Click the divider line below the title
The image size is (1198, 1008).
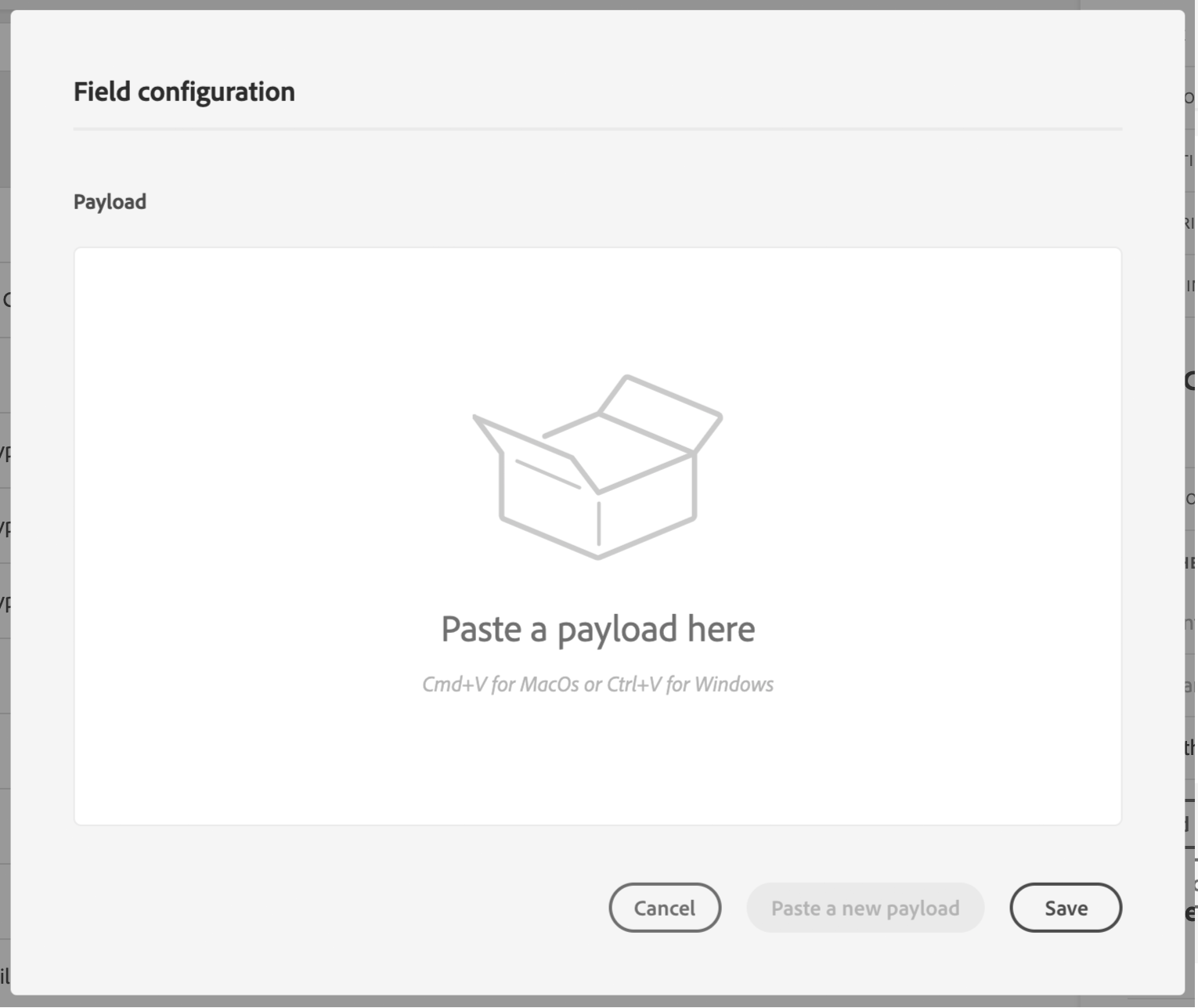point(597,128)
